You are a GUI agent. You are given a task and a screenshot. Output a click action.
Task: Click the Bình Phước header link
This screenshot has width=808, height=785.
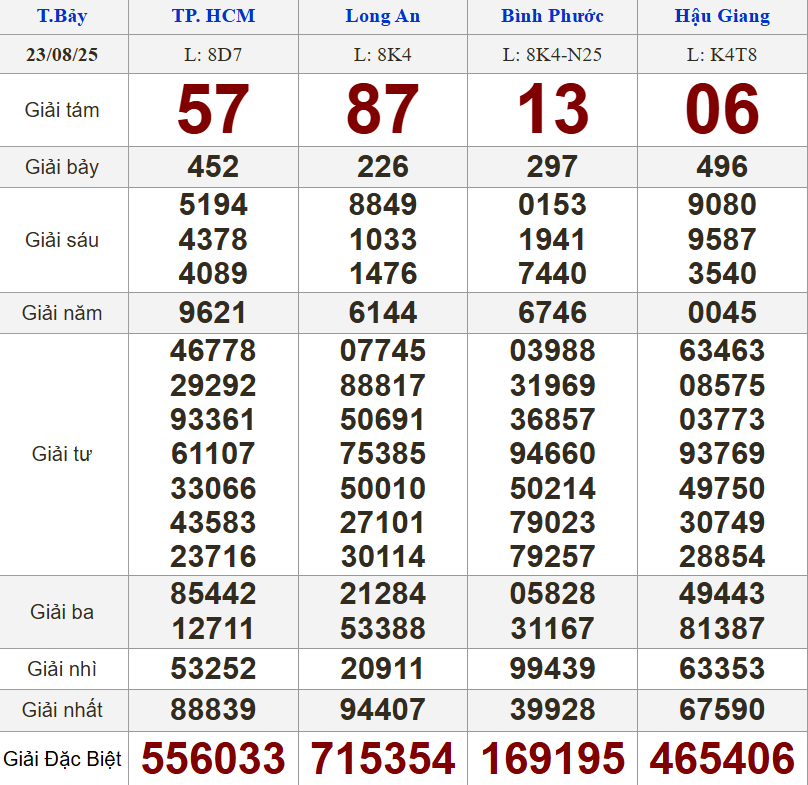(552, 16)
